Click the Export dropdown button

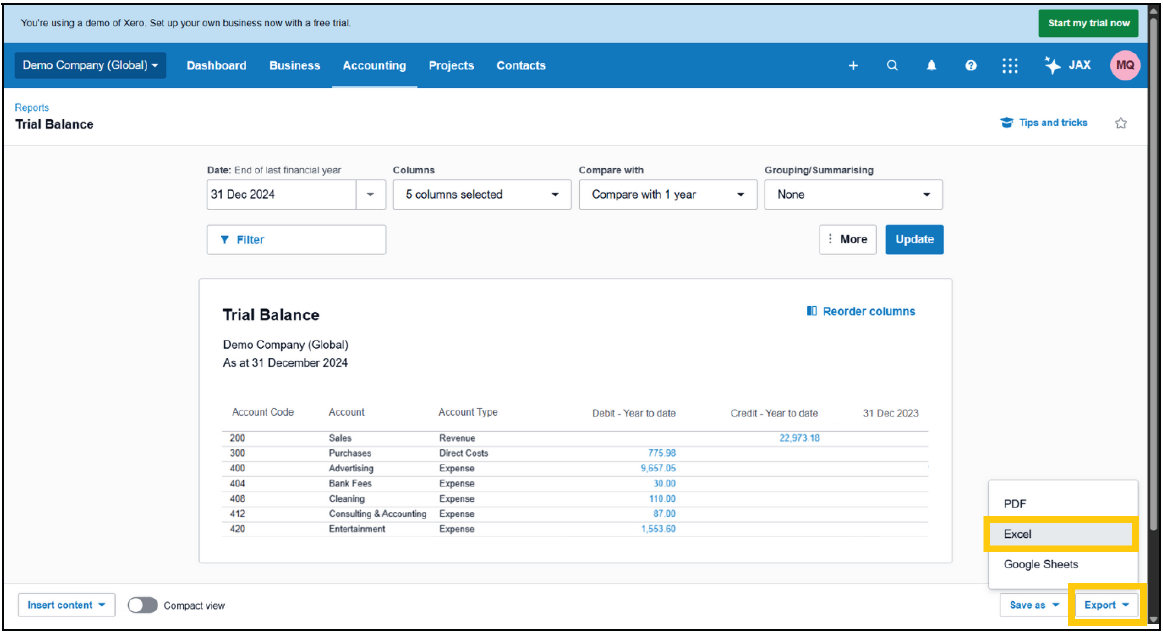coord(1106,605)
